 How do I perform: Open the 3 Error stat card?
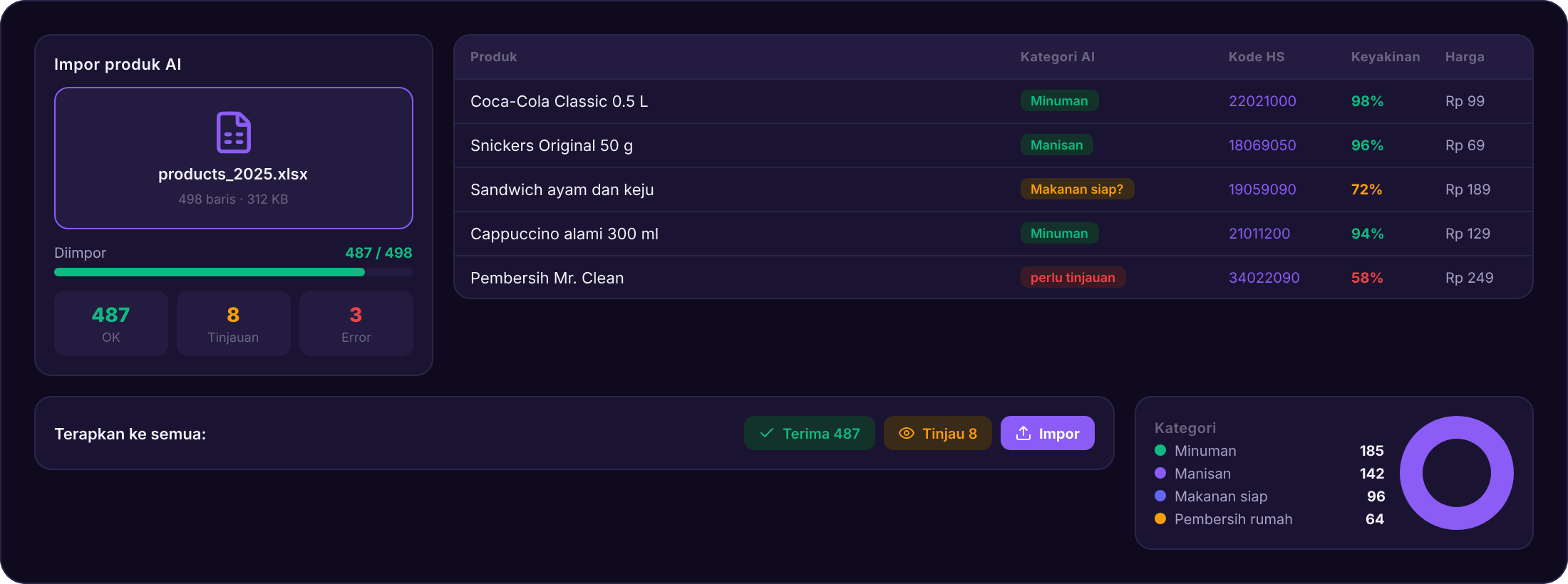(356, 323)
